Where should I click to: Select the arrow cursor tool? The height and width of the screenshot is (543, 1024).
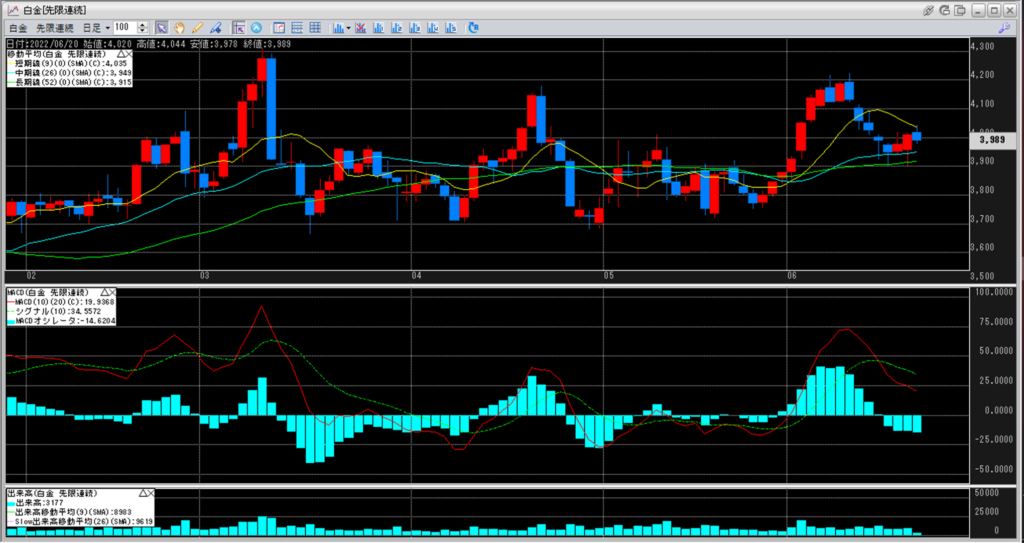161,28
